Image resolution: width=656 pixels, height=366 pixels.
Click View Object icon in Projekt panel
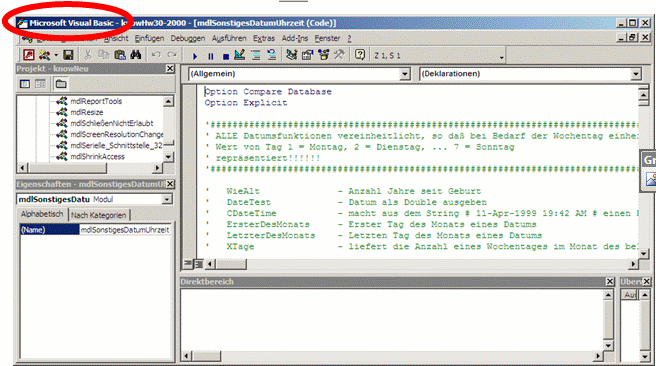(x=40, y=84)
